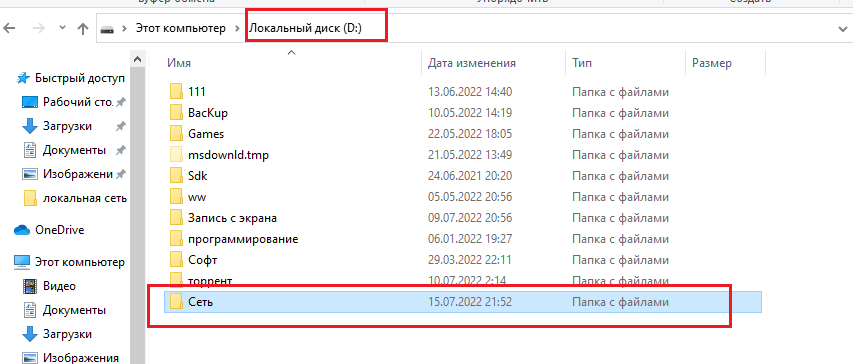Open pinned Рабочий стол in sidebar
The image size is (853, 364).
click(78, 102)
